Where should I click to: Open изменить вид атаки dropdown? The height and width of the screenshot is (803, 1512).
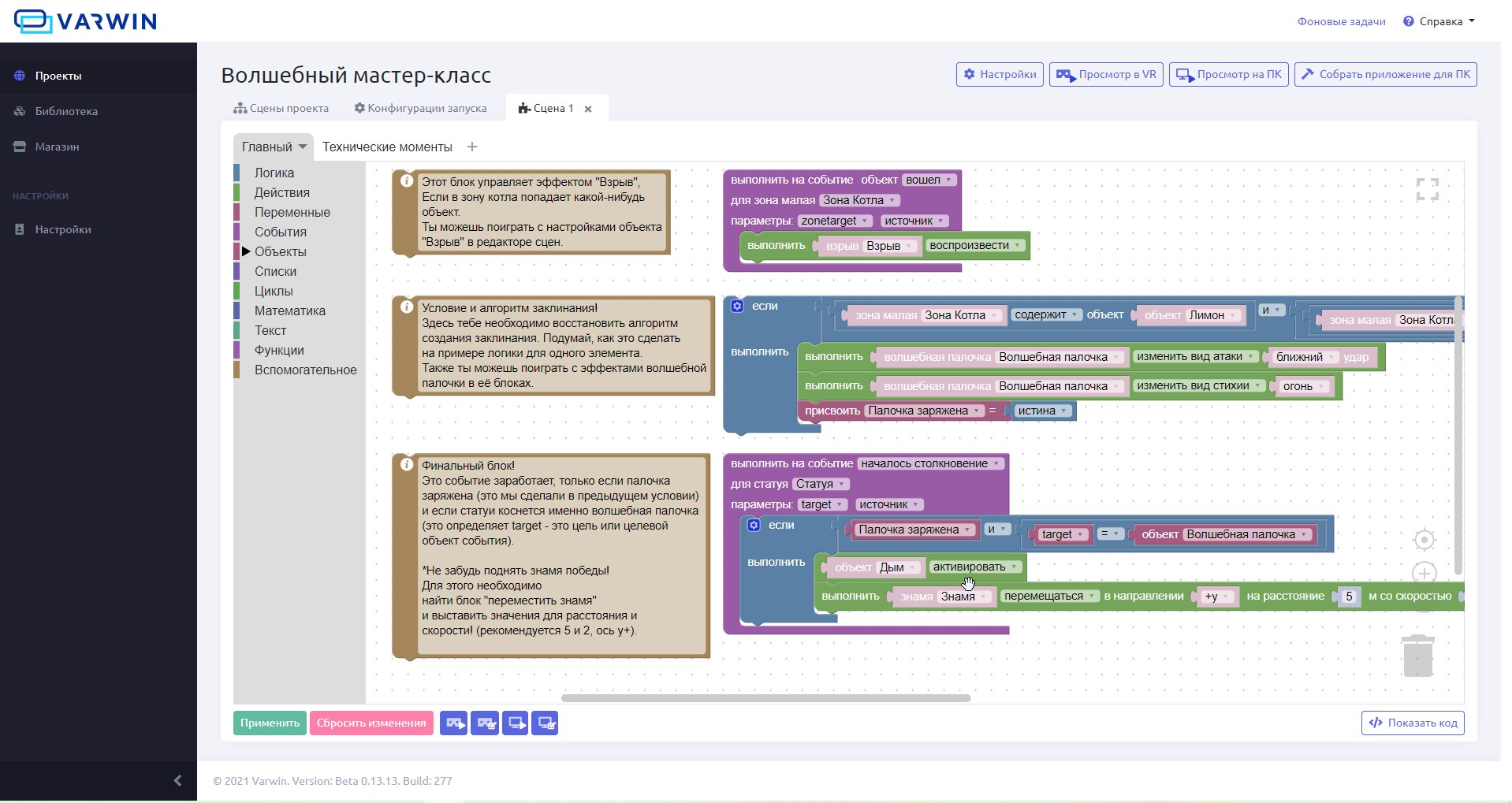point(1196,356)
